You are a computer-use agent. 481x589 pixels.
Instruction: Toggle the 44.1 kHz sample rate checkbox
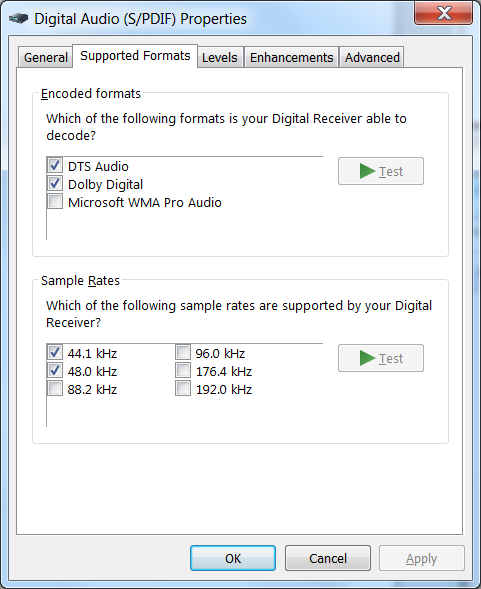coord(55,352)
